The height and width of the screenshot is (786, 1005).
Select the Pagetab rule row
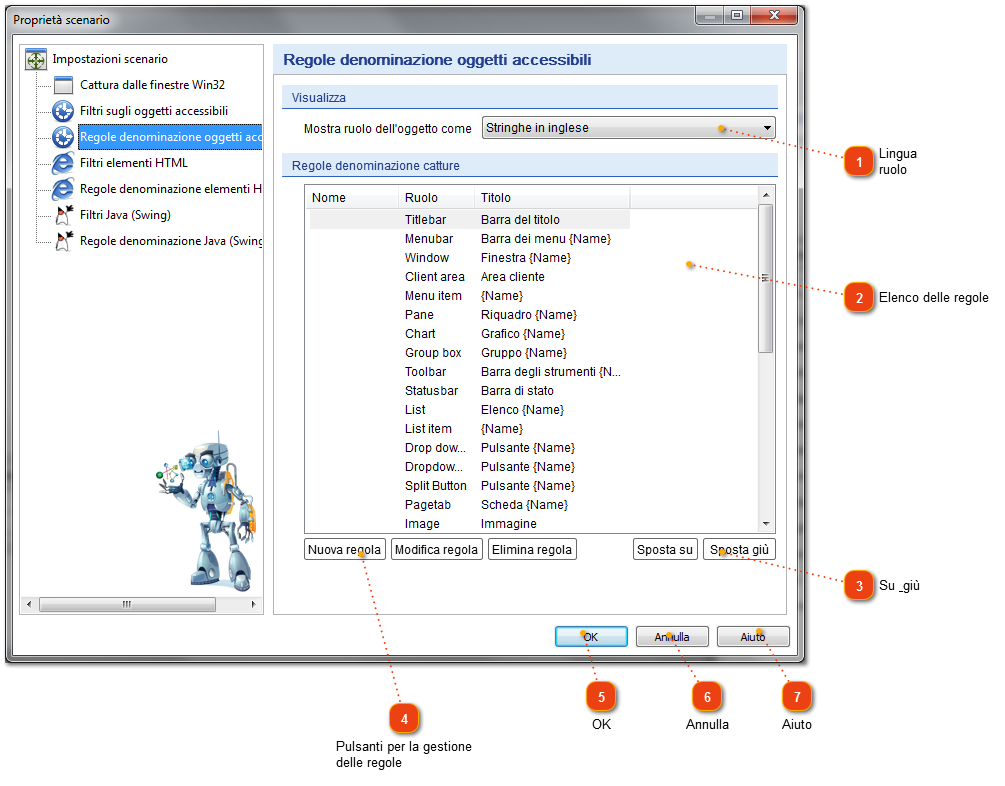coord(469,505)
